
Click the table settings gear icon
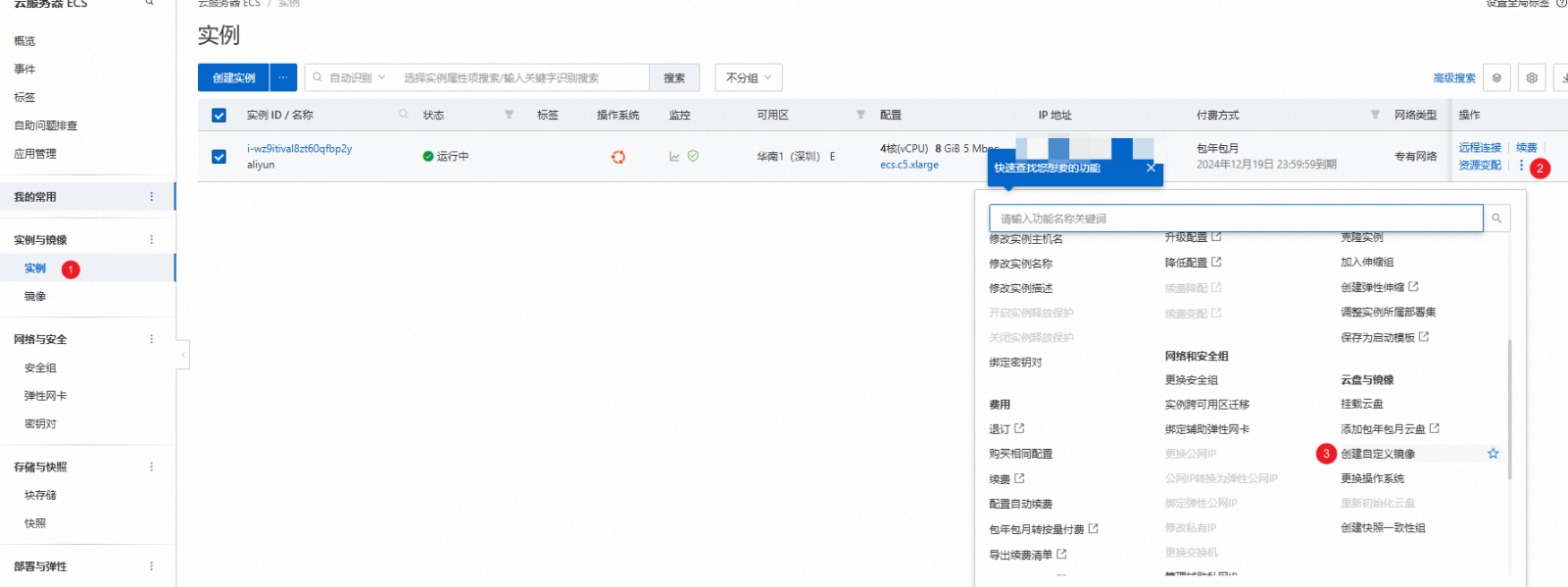(x=1532, y=78)
